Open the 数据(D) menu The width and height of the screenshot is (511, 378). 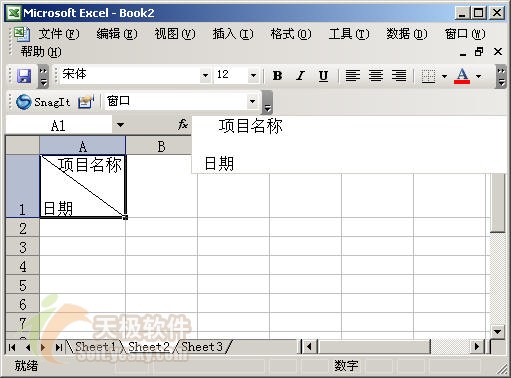click(407, 34)
